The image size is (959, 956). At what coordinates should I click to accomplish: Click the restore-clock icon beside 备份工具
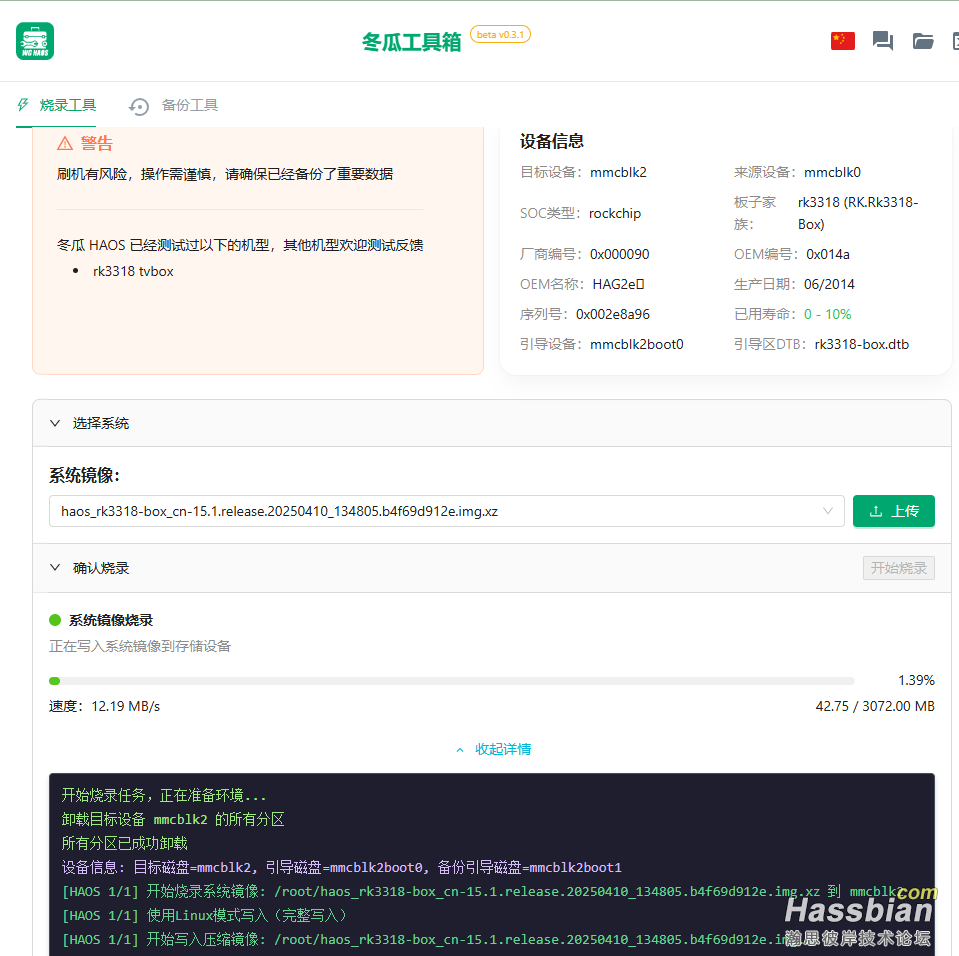(x=139, y=106)
